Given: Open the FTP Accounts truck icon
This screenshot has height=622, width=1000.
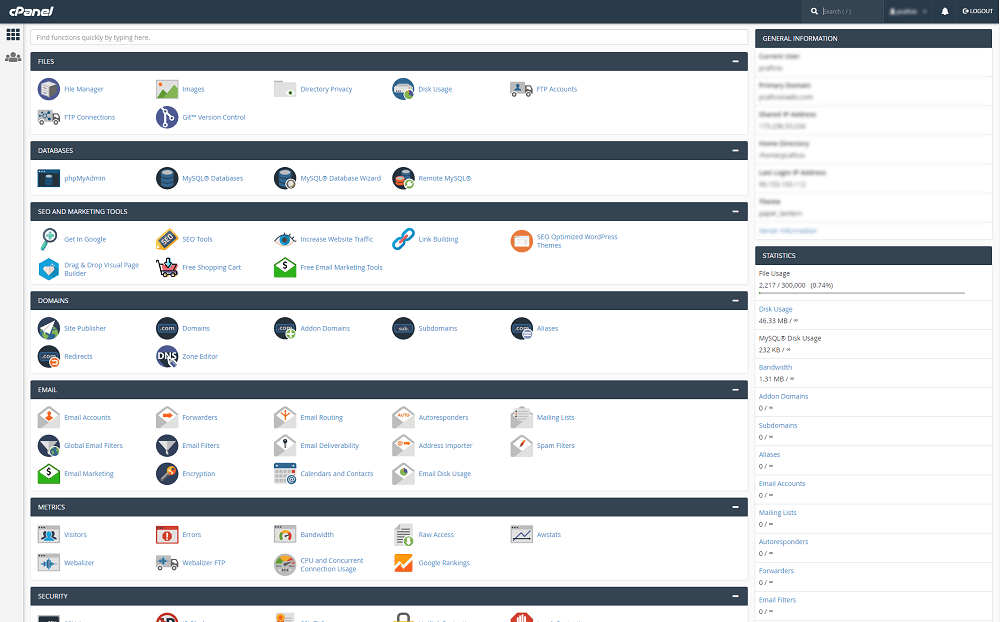Looking at the screenshot, I should 521,89.
